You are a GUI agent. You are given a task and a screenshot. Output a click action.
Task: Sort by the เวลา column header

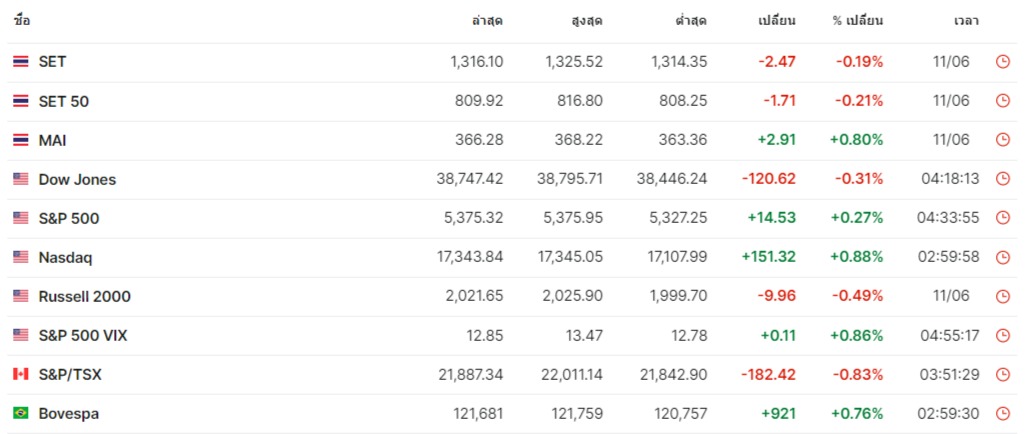[x=966, y=20]
